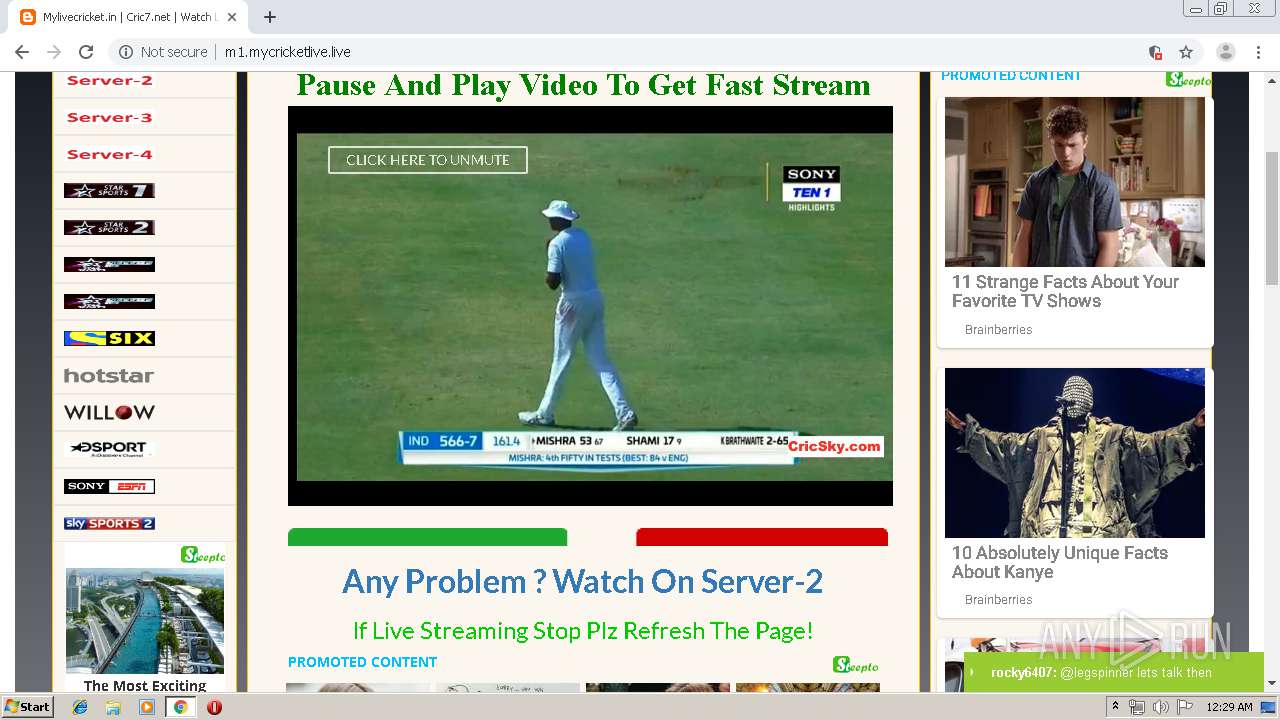Click the aerial city pool ad thumbnail
Viewport: 1280px width, 720px height.
[x=145, y=621]
